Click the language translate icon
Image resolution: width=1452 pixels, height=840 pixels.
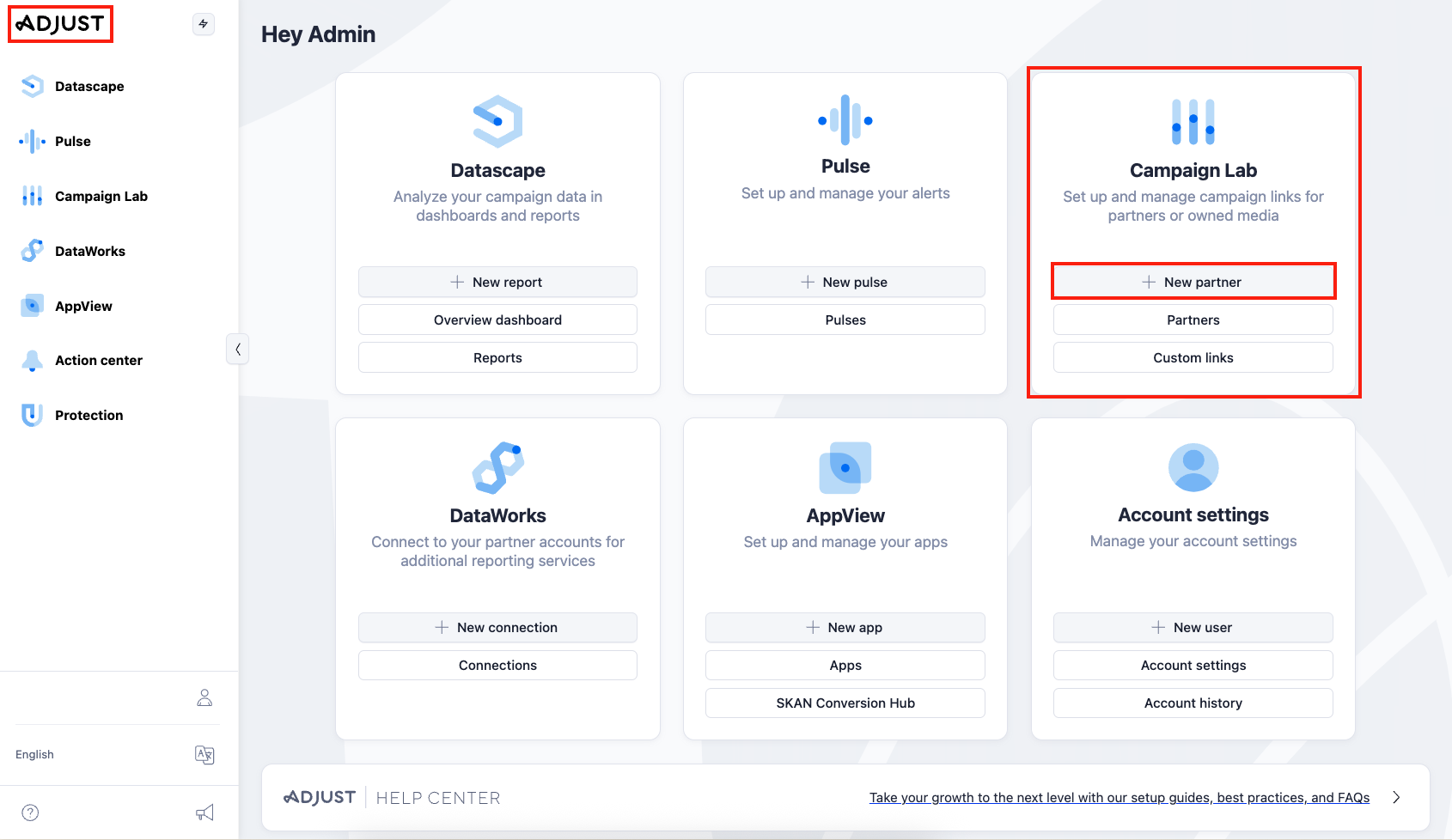point(204,755)
